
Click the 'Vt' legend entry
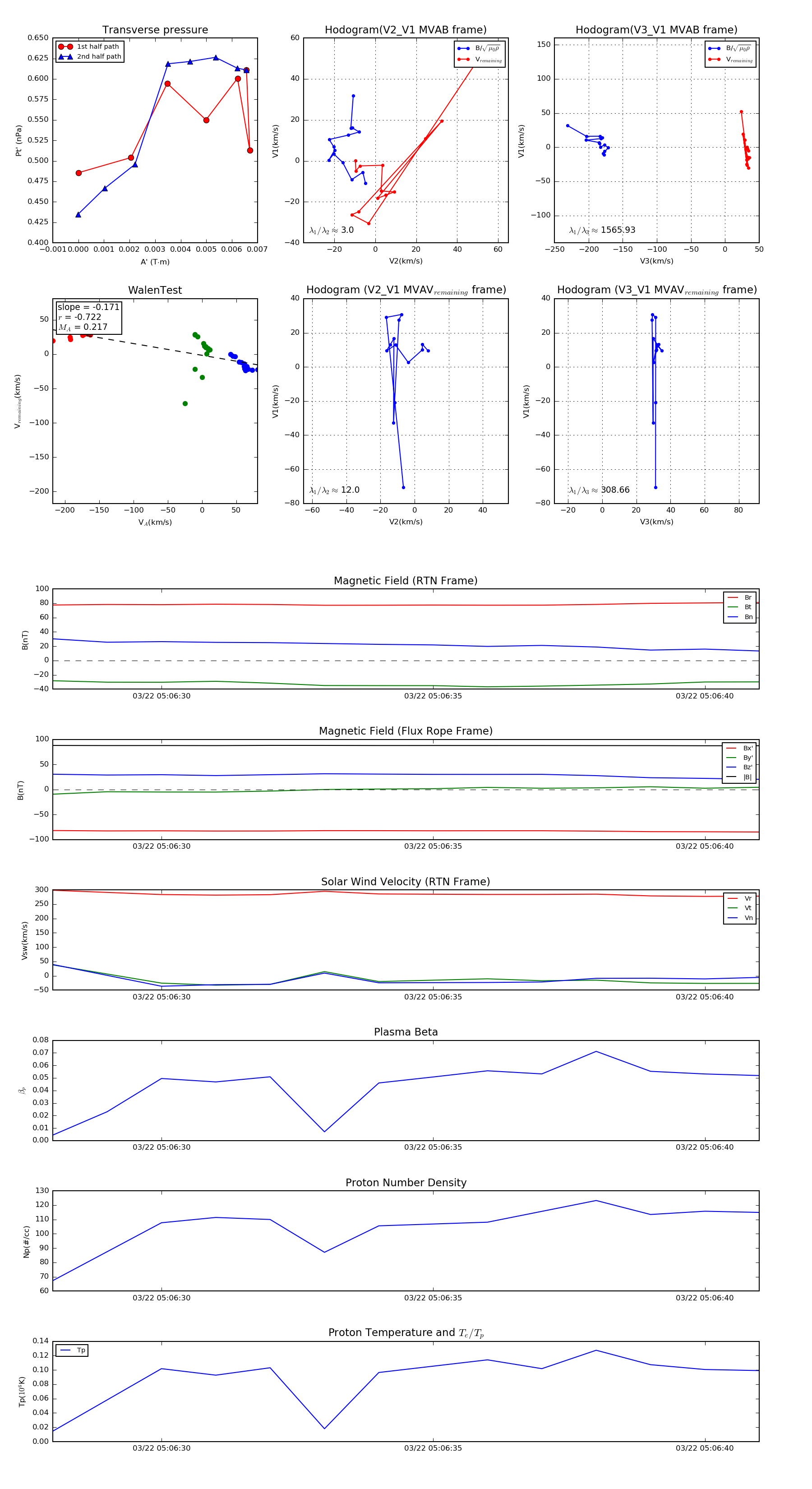coord(740,908)
